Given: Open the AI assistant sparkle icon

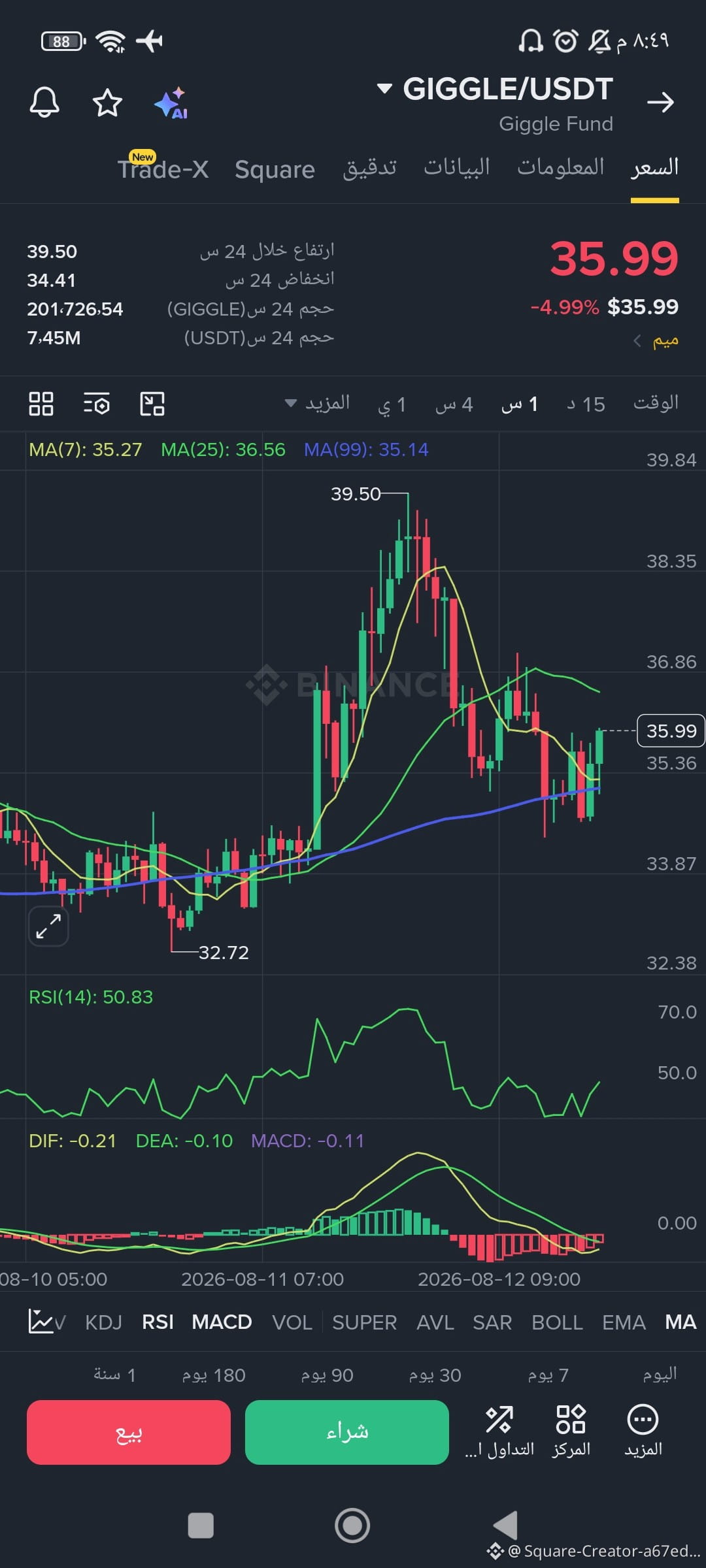Looking at the screenshot, I should click(171, 103).
